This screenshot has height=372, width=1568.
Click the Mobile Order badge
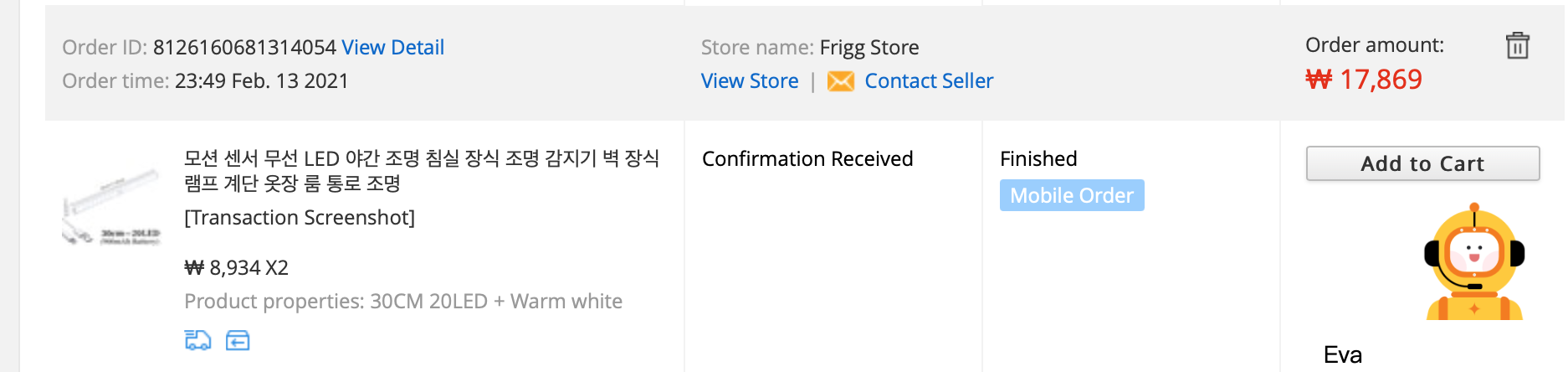(1072, 196)
